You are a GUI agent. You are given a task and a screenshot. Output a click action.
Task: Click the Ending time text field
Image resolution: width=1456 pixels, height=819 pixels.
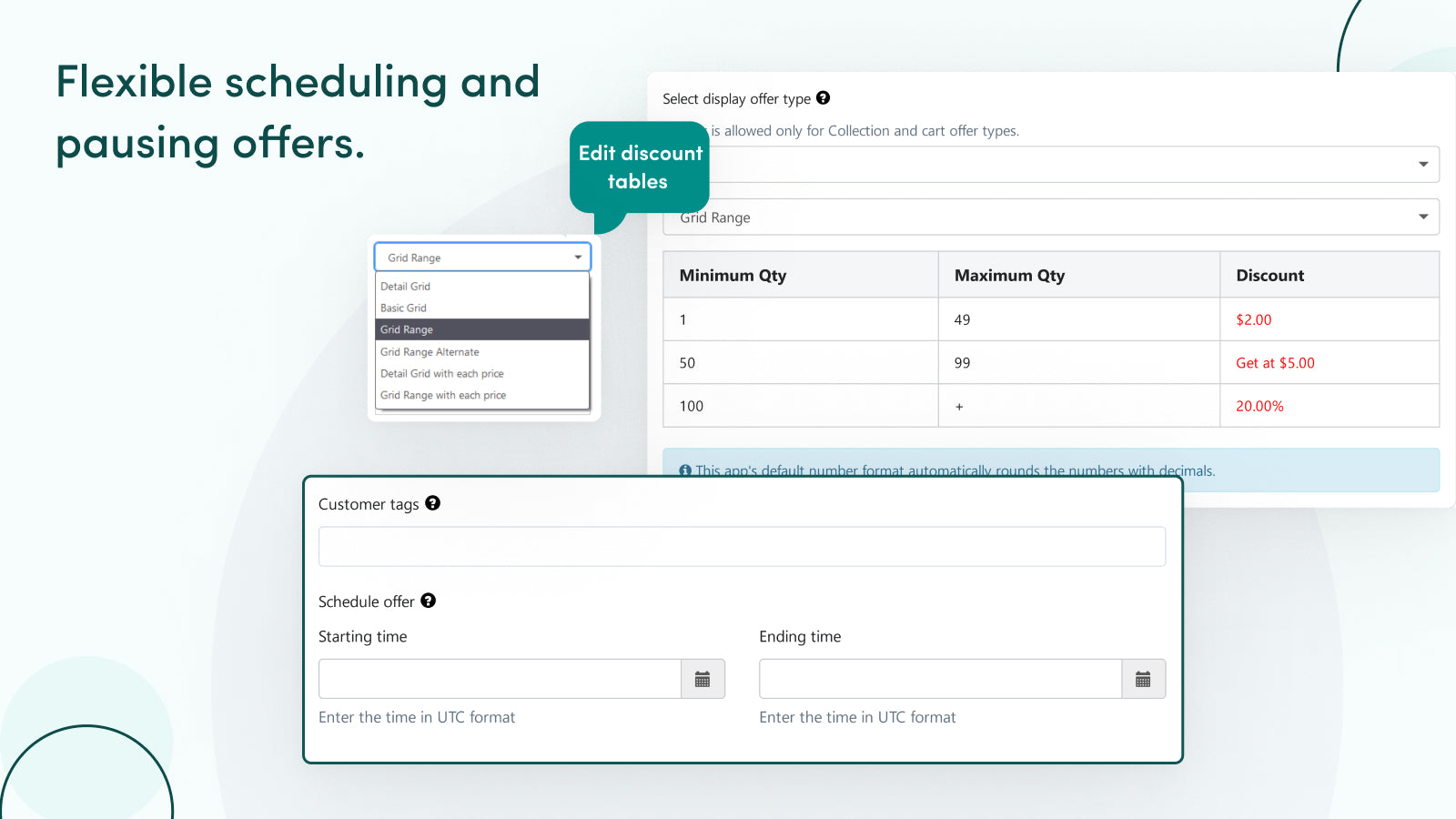939,678
